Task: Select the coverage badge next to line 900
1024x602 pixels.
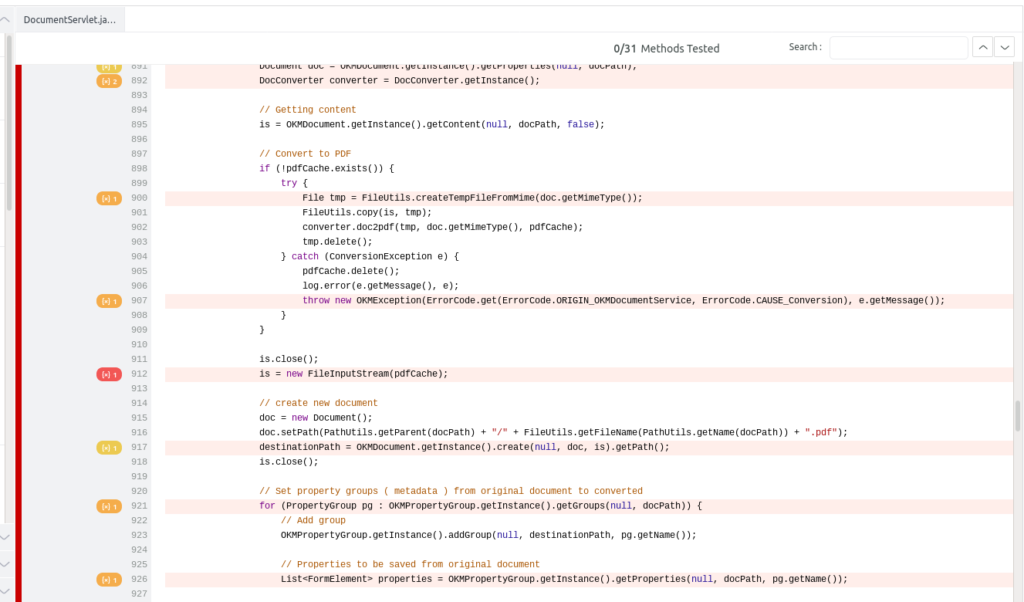Action: tap(108, 197)
